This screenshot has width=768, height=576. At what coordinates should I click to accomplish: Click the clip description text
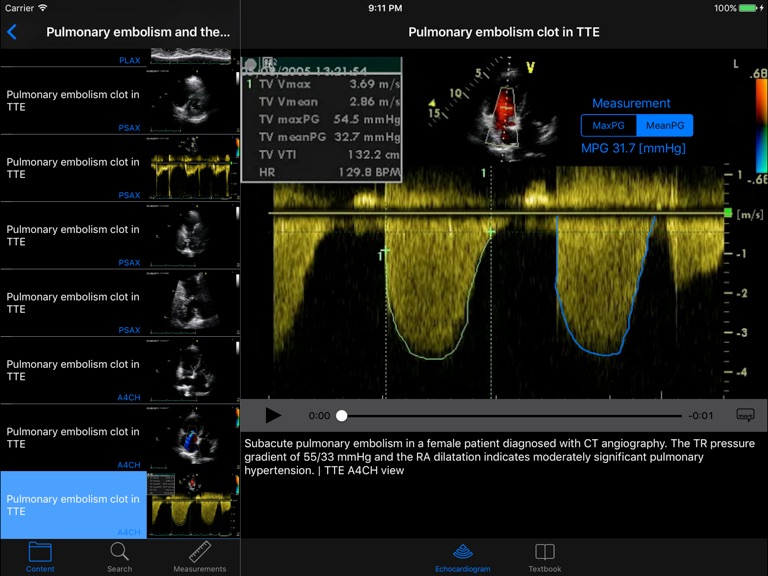(500, 457)
